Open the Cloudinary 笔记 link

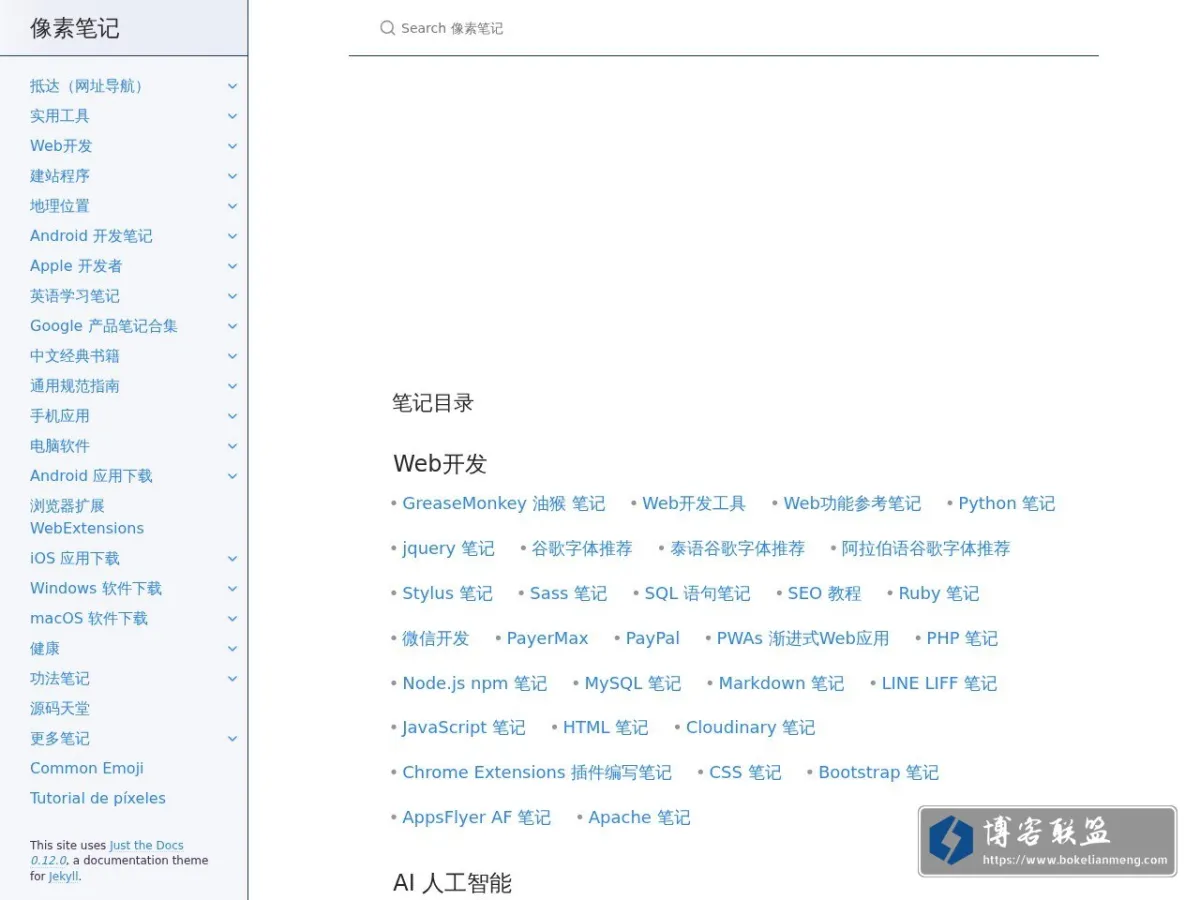[x=750, y=727]
